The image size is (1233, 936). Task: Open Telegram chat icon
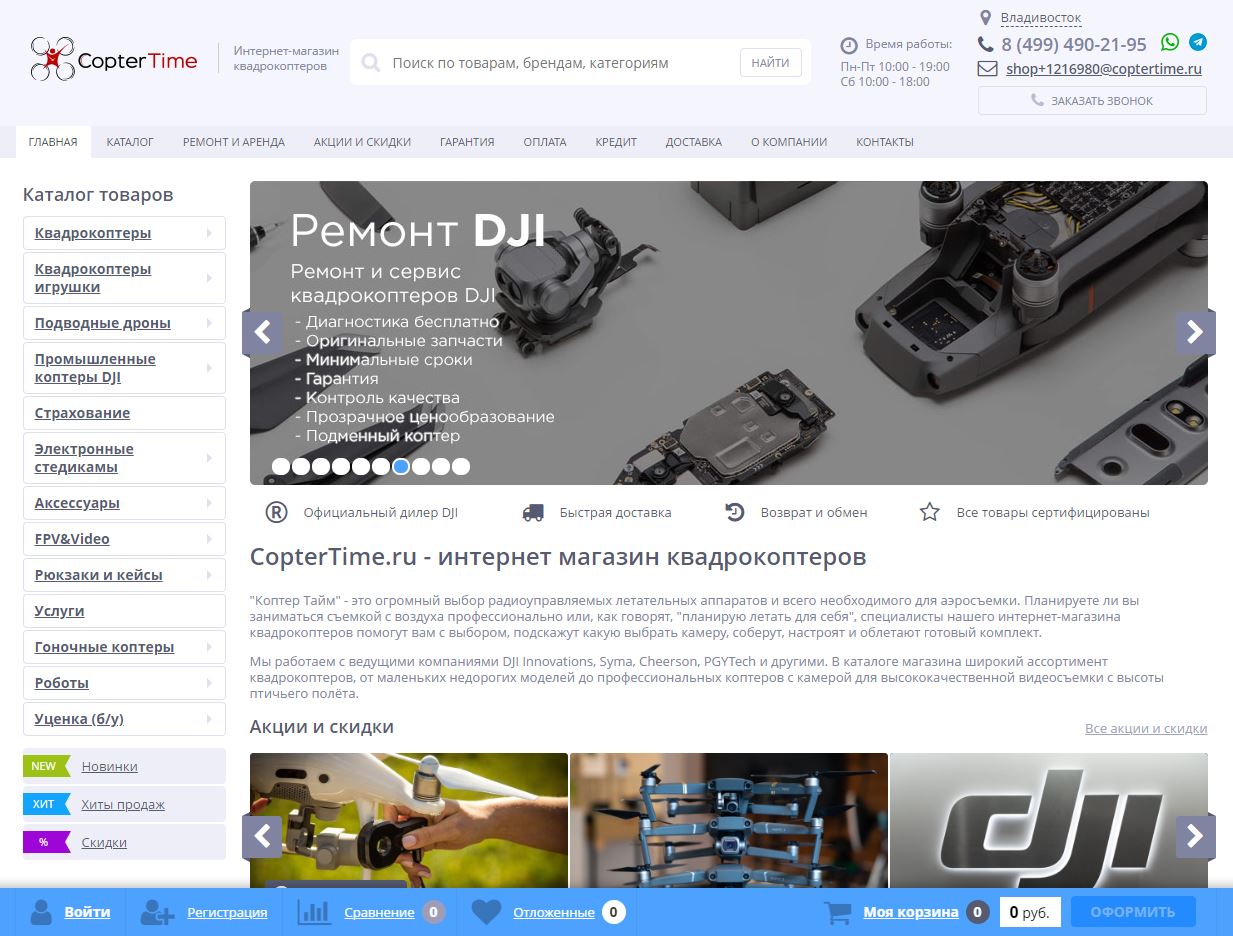point(1198,42)
